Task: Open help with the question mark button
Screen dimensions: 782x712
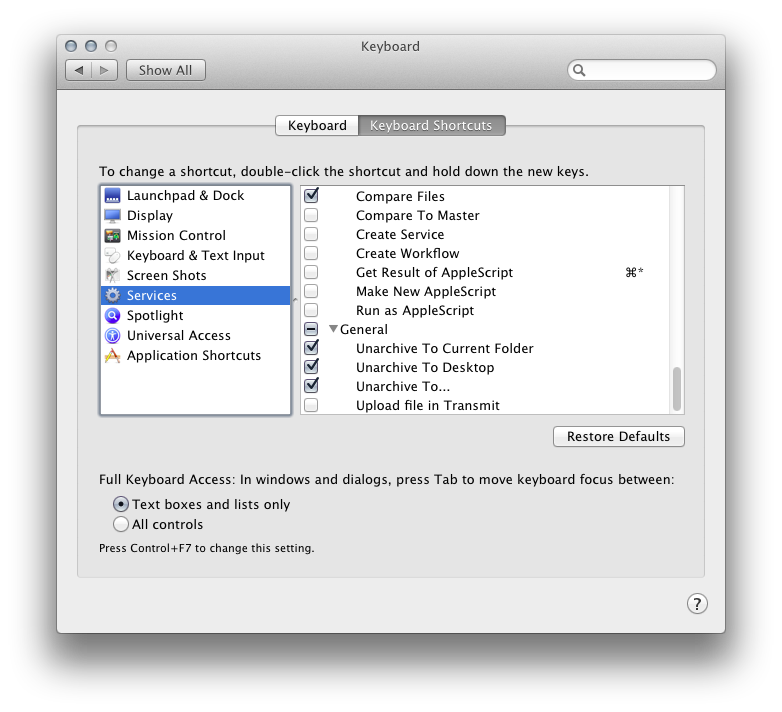Action: coord(697,603)
